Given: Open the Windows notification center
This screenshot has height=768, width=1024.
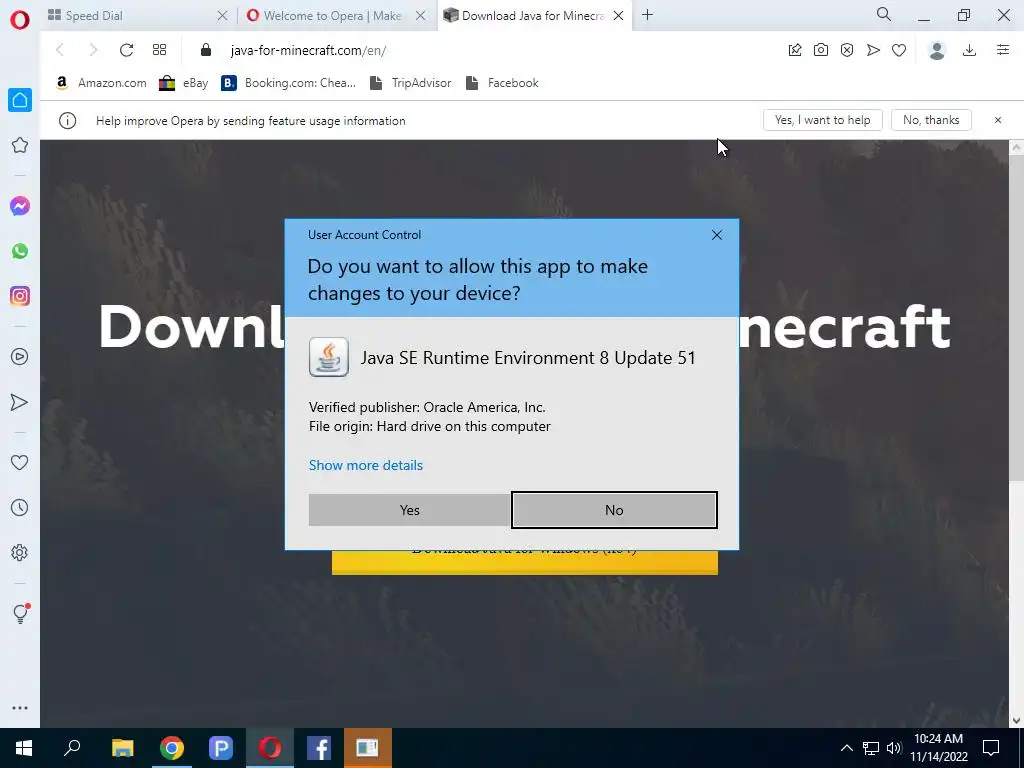Looking at the screenshot, I should (991, 748).
